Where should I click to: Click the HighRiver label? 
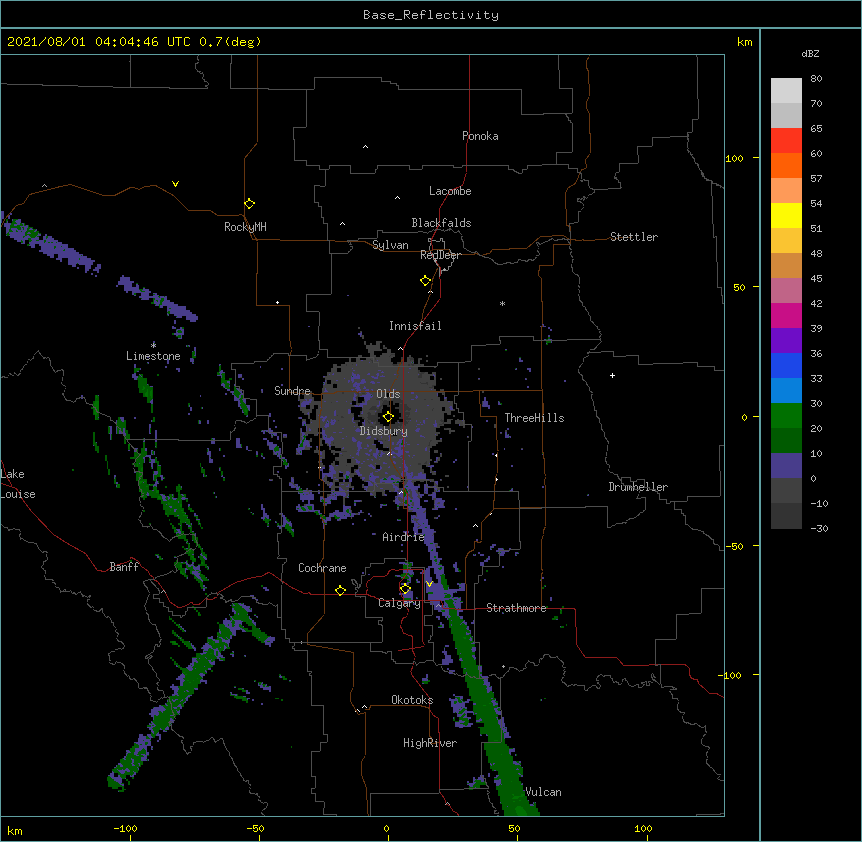click(430, 743)
